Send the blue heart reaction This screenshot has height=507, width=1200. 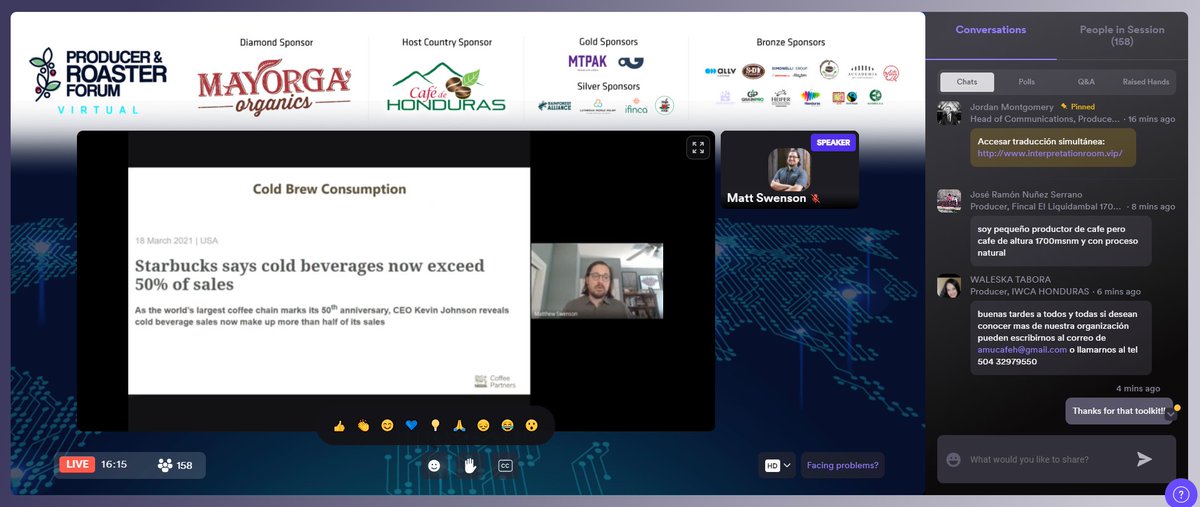[x=411, y=425]
